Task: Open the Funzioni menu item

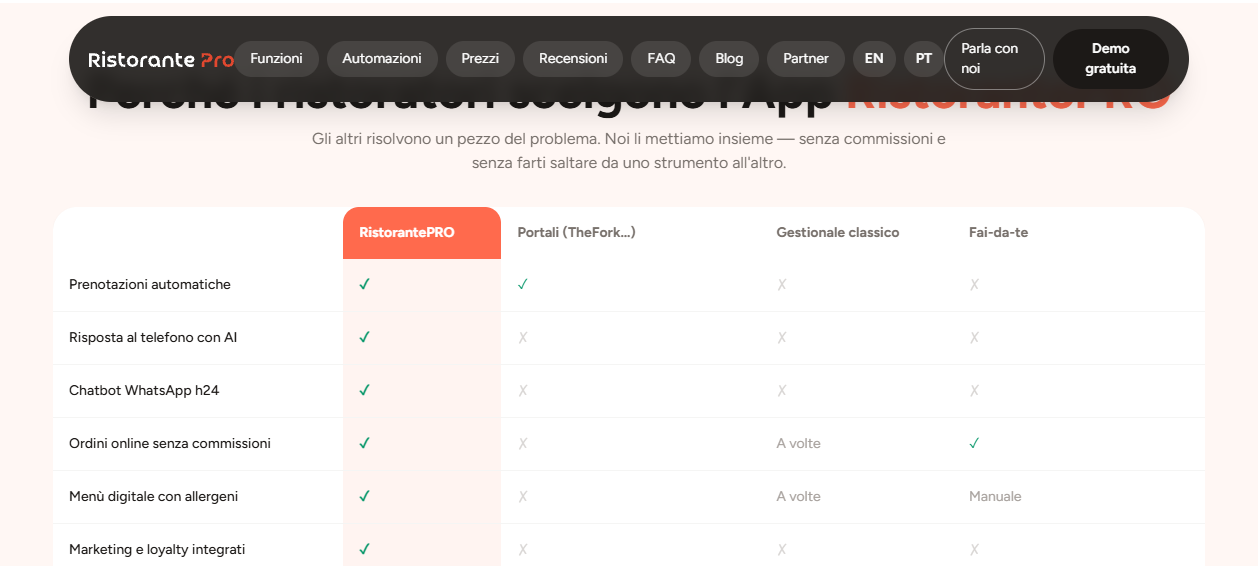Action: [x=276, y=59]
